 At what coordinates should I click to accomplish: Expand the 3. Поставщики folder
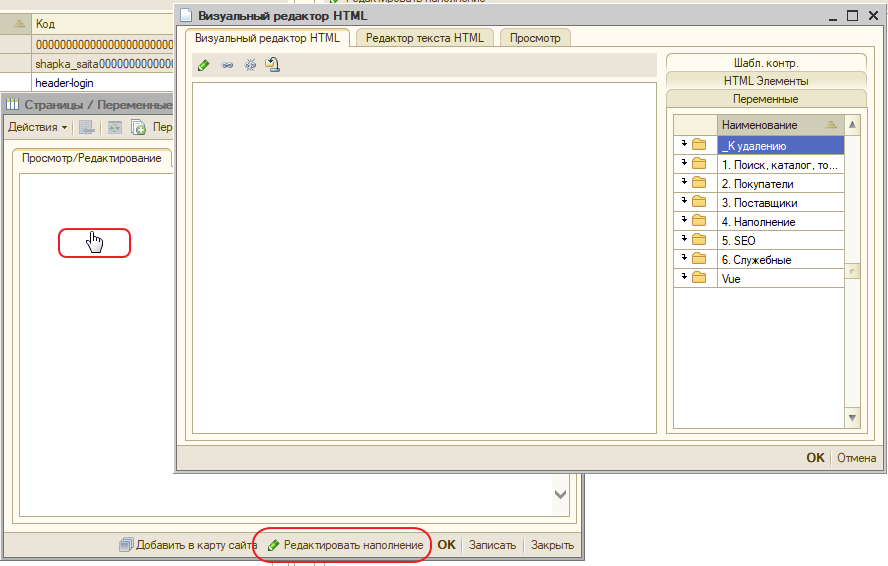684,201
